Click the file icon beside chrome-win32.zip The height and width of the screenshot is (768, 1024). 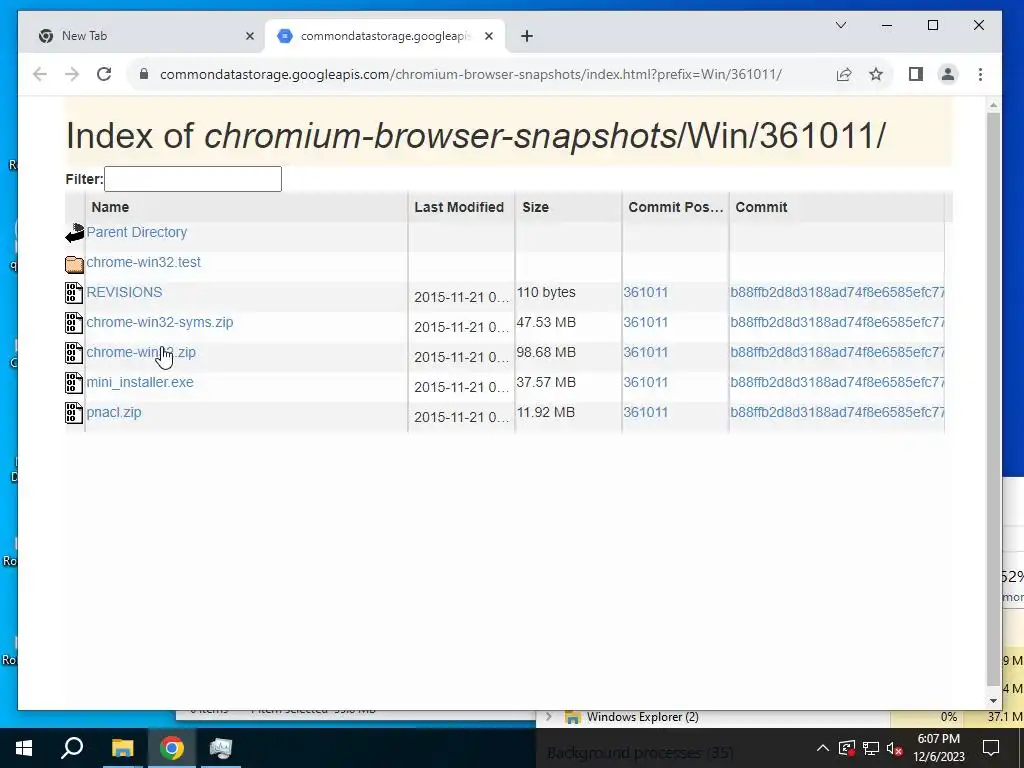(x=74, y=353)
